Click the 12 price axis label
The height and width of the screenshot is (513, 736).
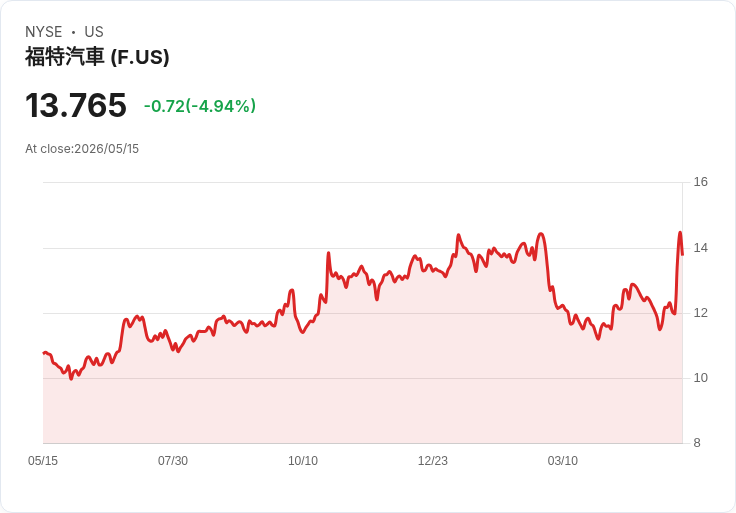coord(700,313)
